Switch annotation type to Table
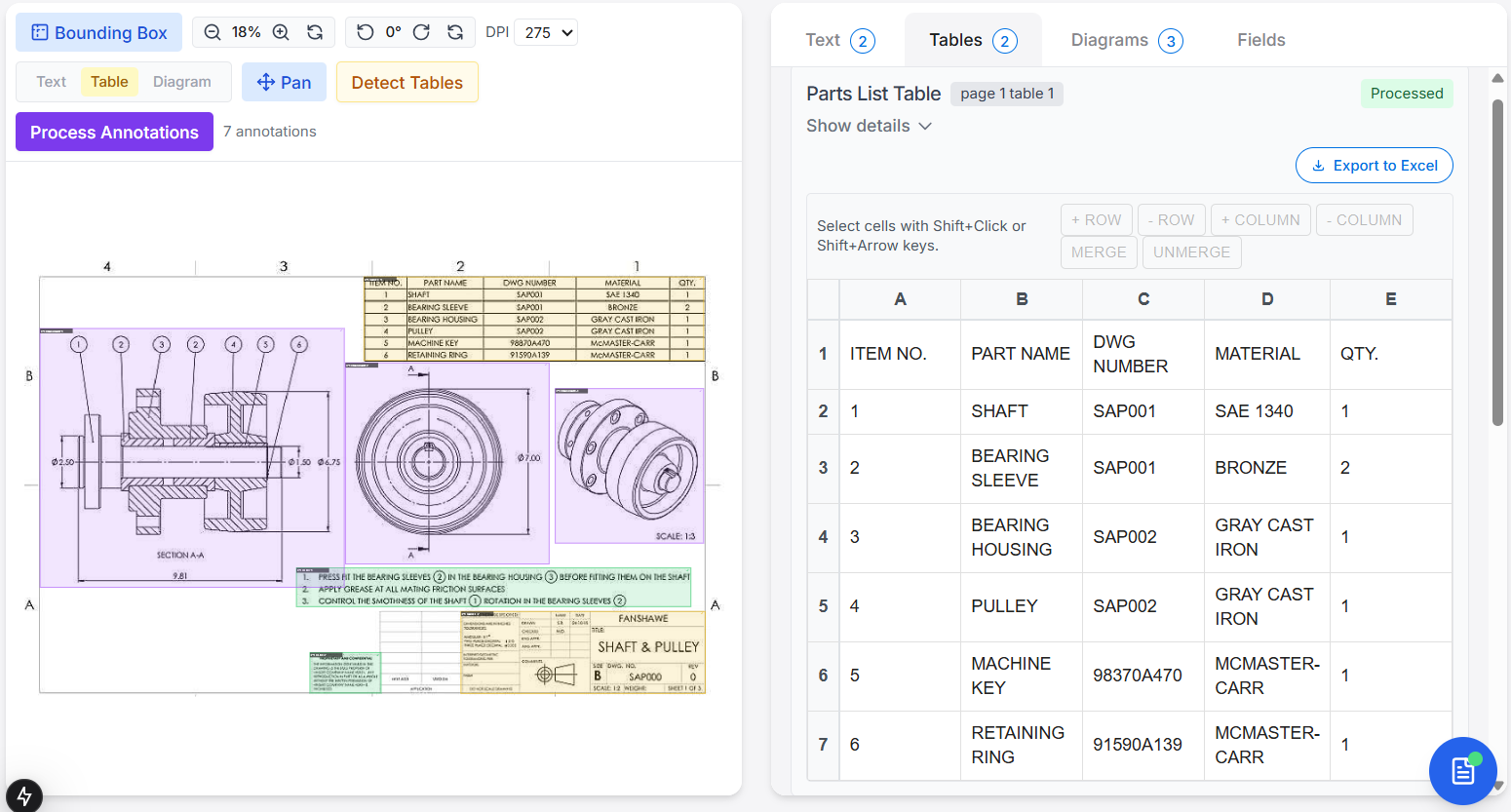The image size is (1511, 812). coord(109,82)
